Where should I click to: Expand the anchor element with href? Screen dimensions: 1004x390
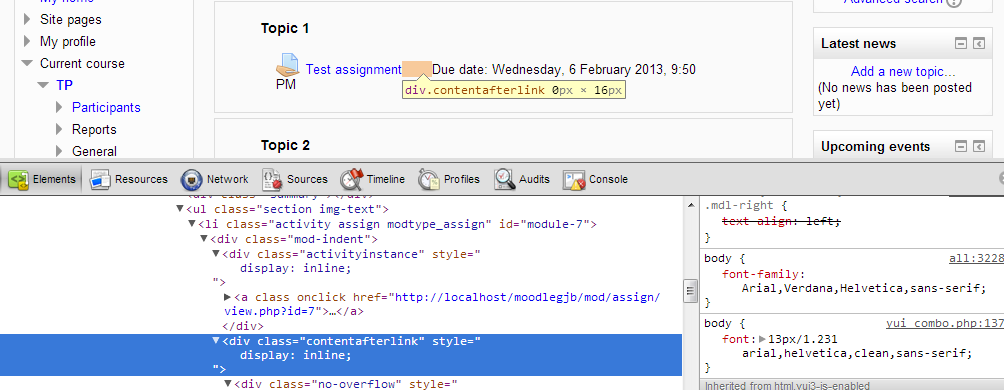pyautogui.click(x=227, y=298)
